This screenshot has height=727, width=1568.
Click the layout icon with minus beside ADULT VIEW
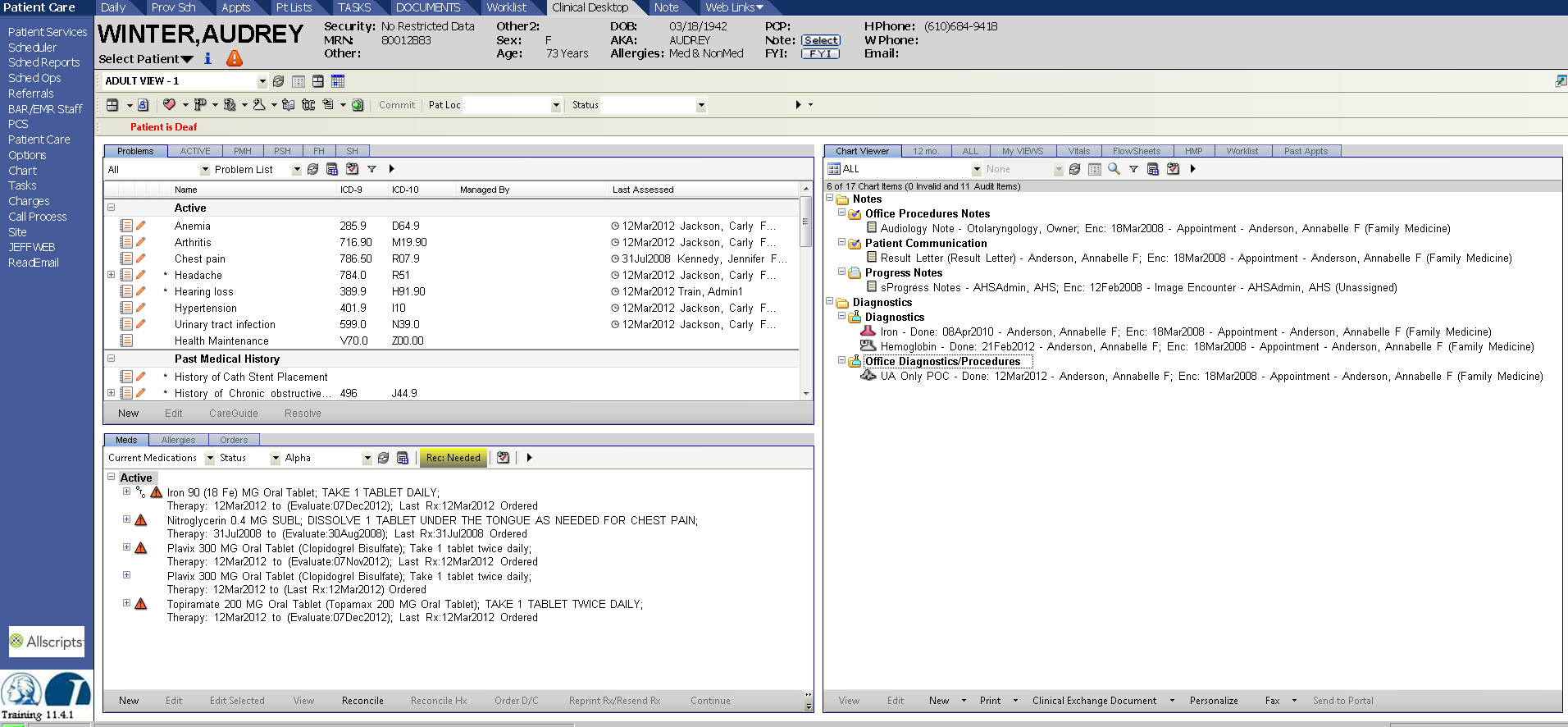tap(318, 81)
